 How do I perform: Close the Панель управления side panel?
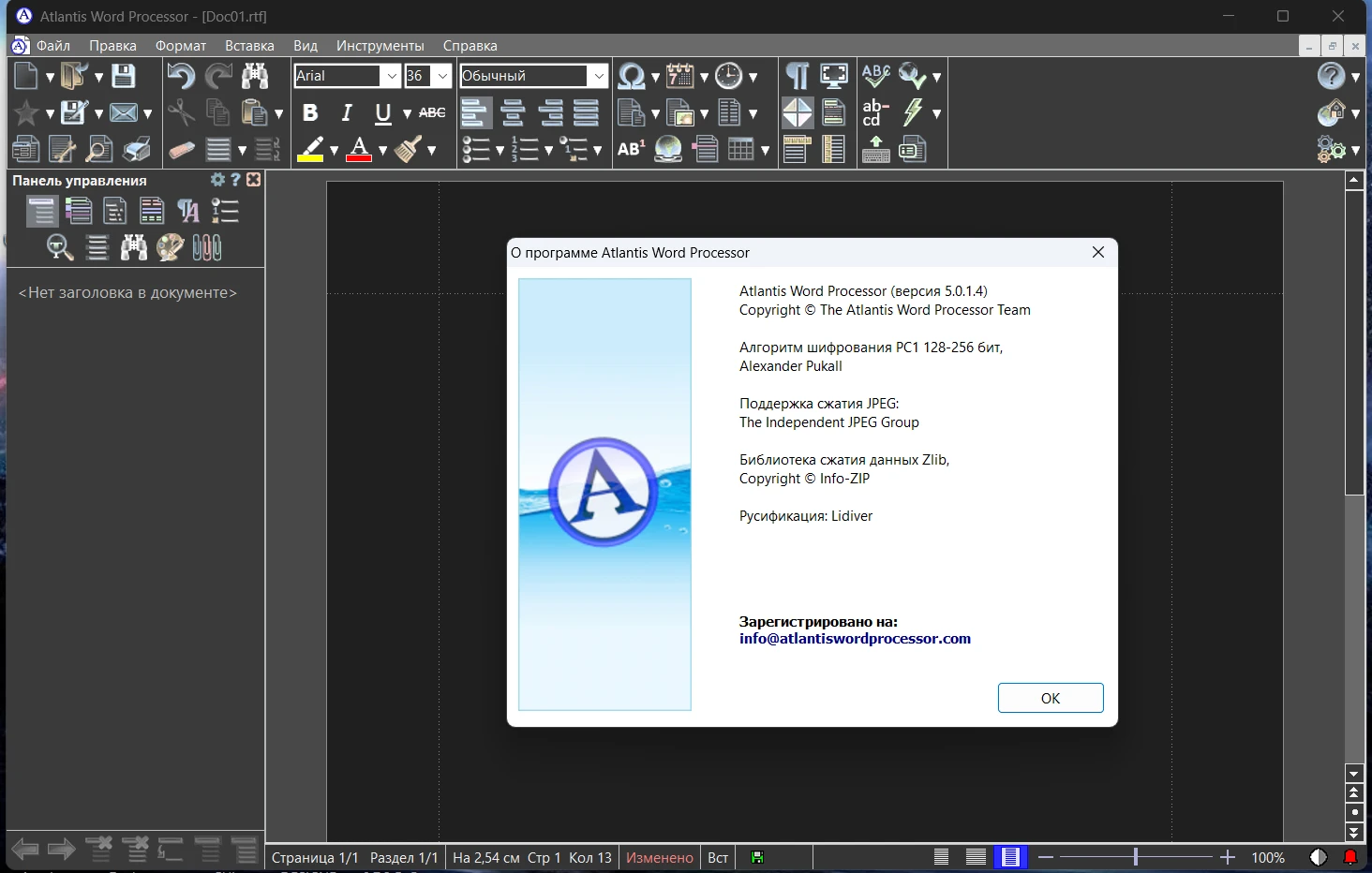click(253, 180)
